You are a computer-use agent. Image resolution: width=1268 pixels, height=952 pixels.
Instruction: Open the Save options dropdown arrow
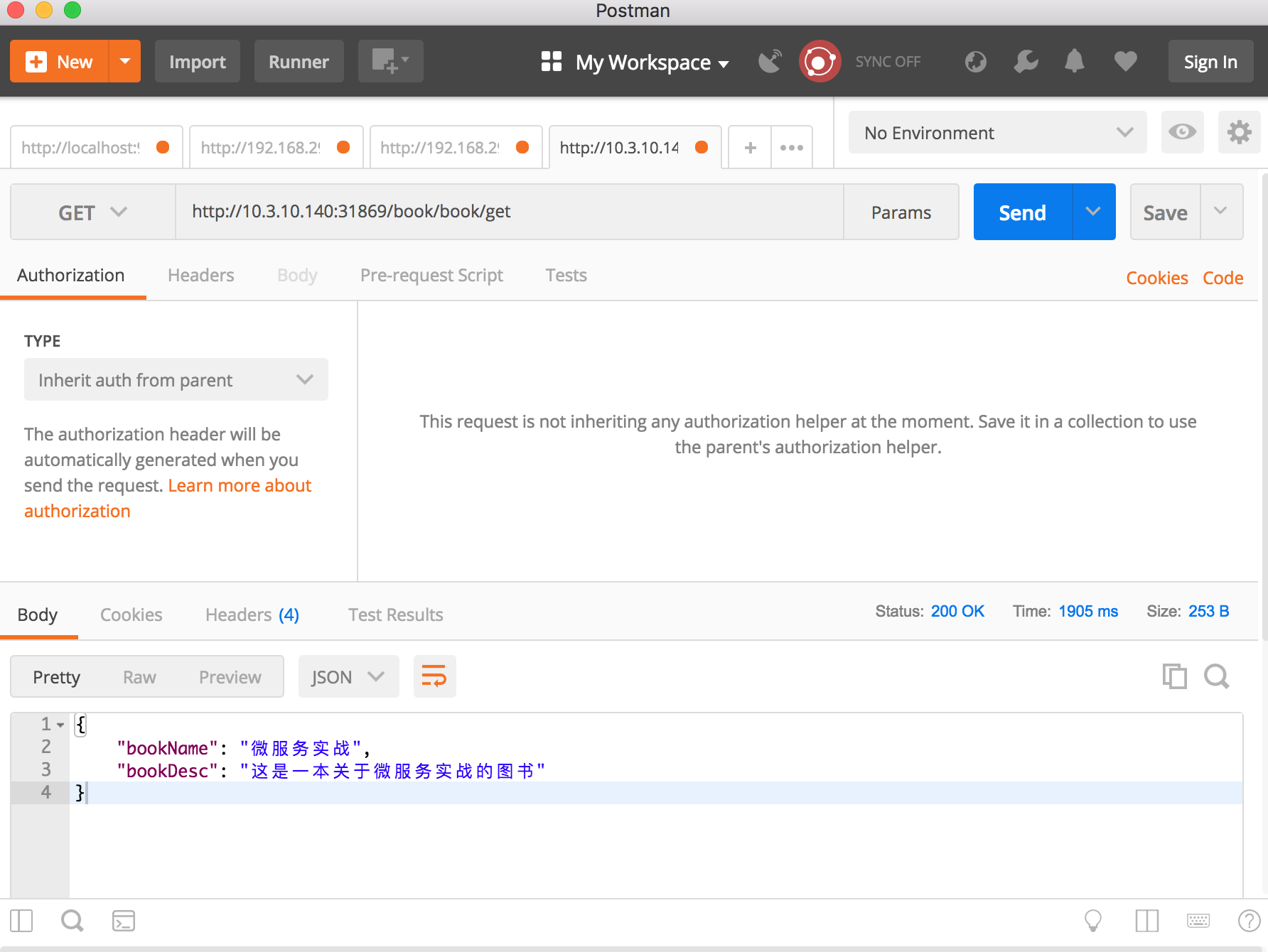tap(1221, 212)
